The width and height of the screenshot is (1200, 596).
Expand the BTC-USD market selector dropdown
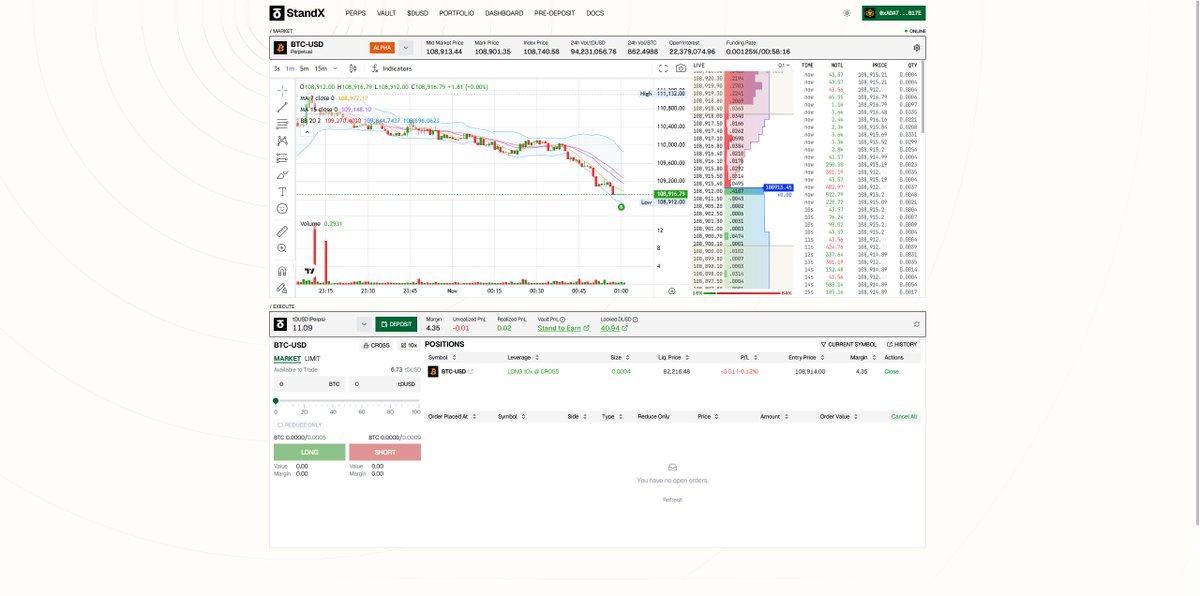(x=406, y=47)
